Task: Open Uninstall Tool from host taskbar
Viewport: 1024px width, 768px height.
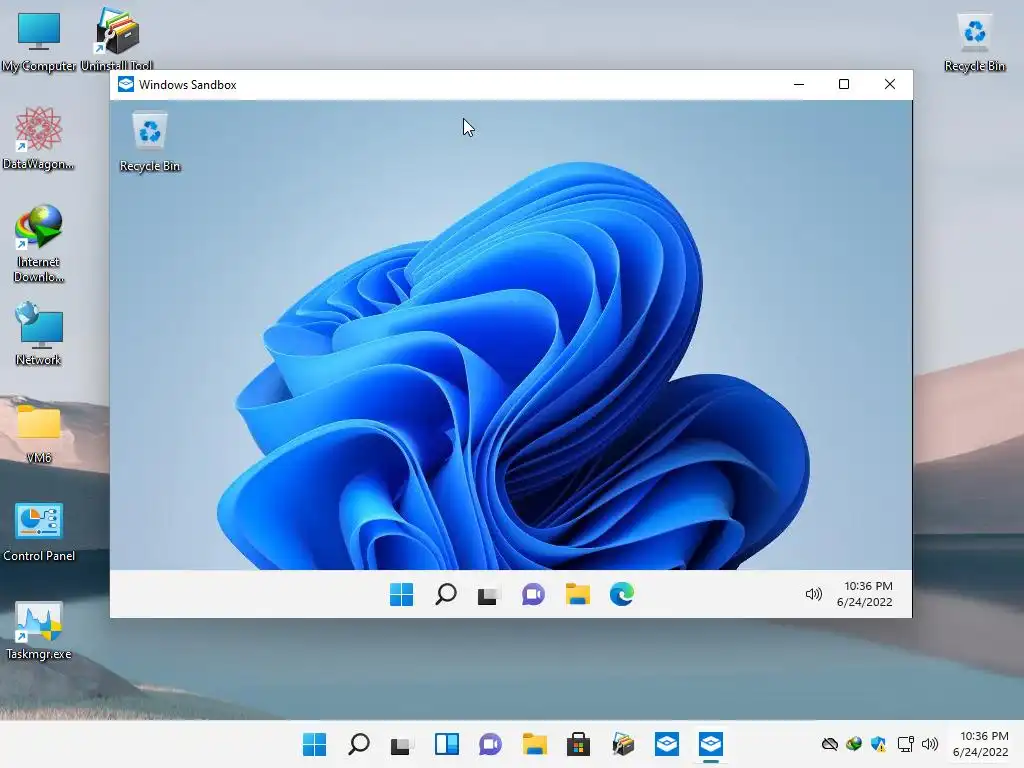Action: [x=623, y=744]
